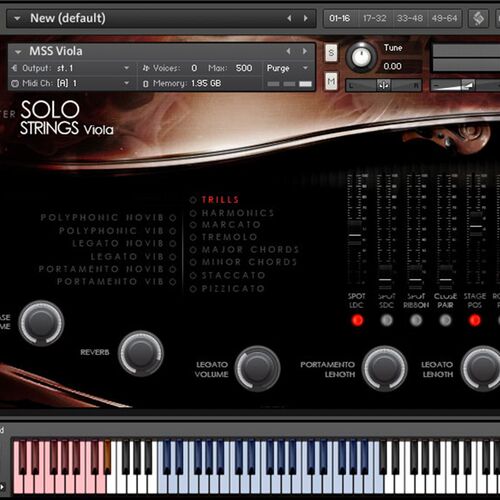
Task: Open the Purge dropdown menu
Action: point(287,68)
